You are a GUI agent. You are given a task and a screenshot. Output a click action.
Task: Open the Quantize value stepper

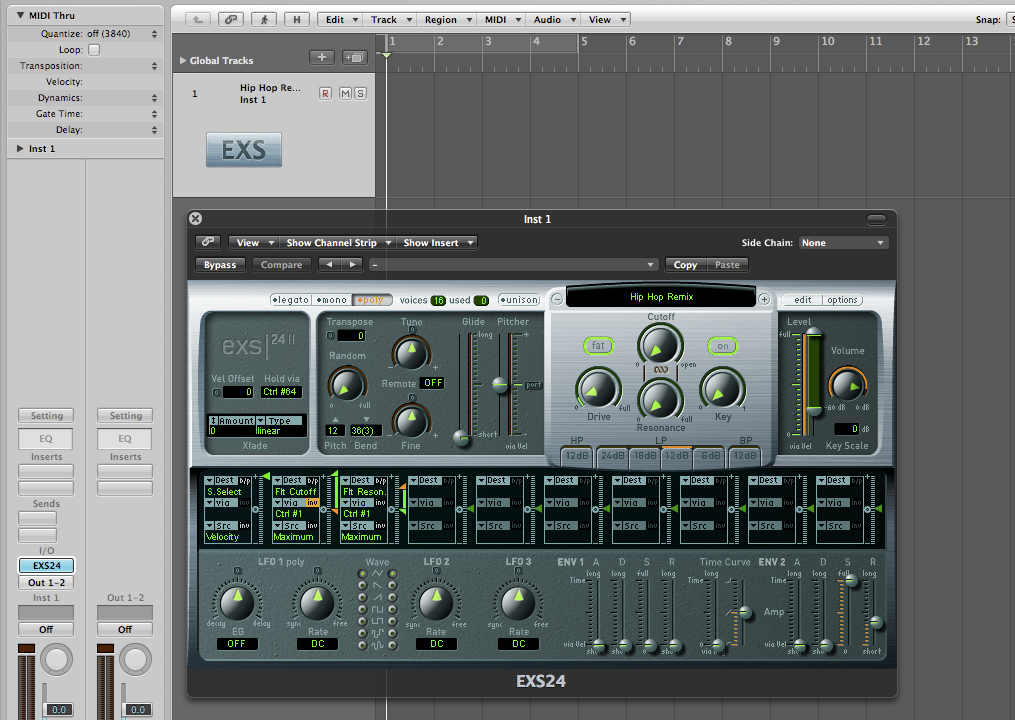pos(154,34)
